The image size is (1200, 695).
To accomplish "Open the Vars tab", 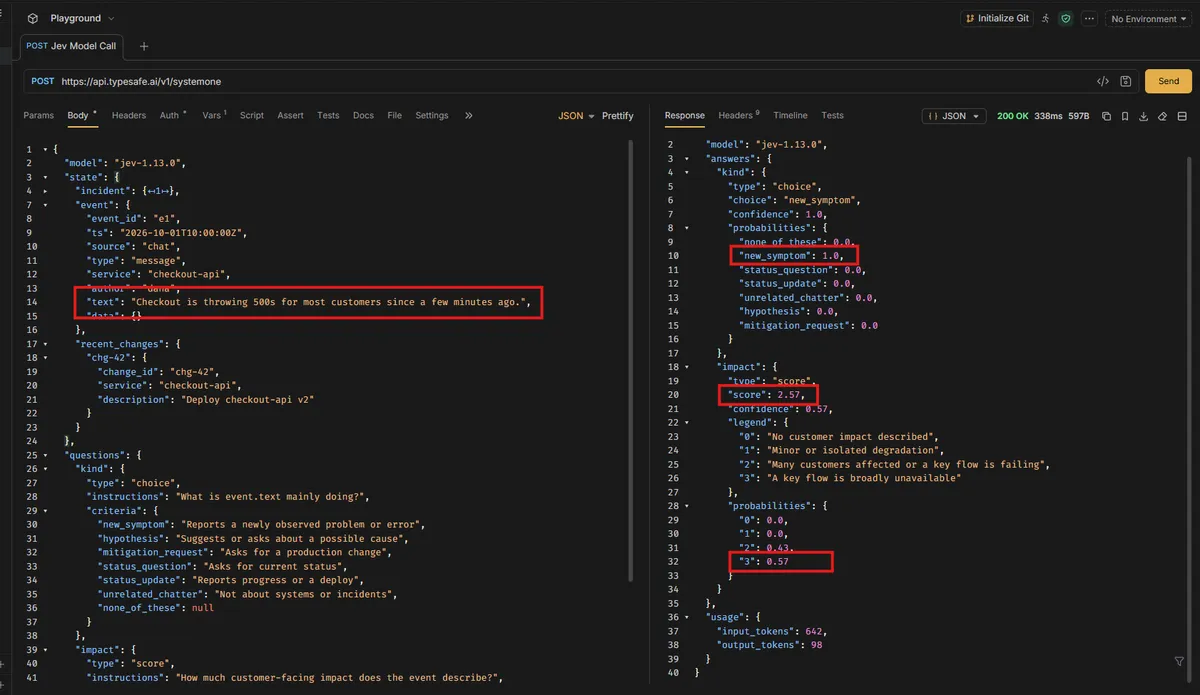I will (213, 115).
